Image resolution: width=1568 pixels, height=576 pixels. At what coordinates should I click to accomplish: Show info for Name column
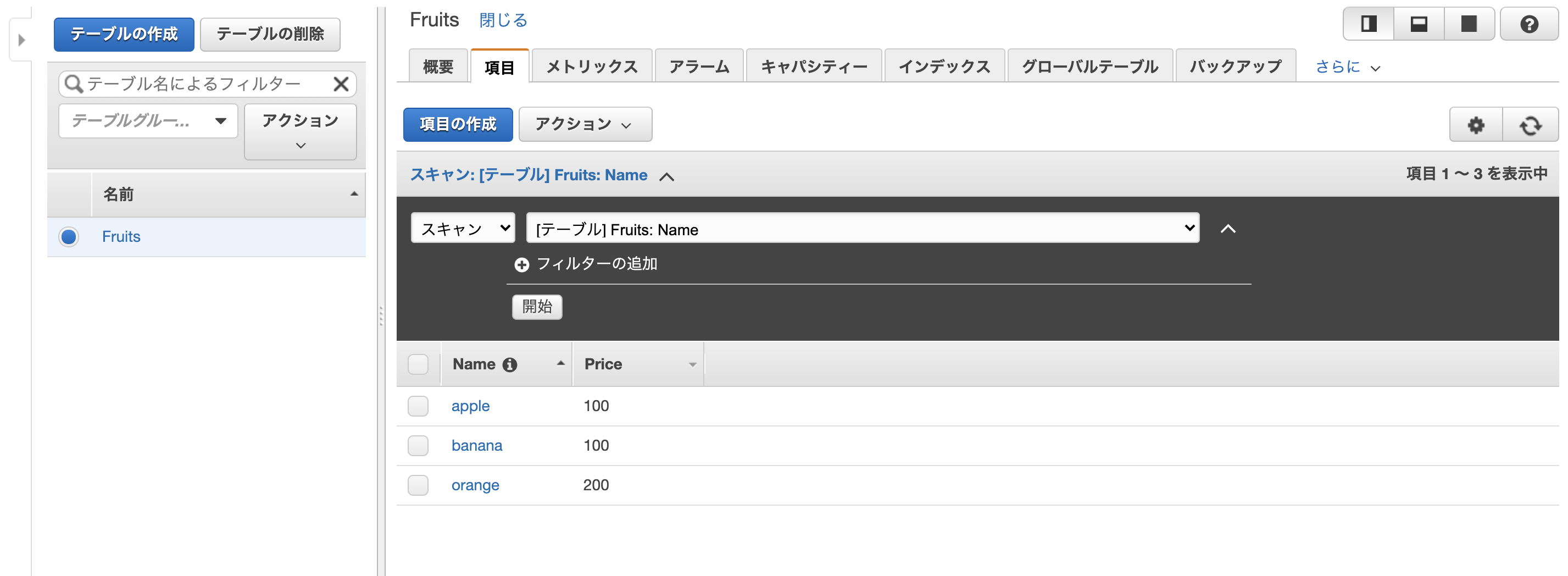pos(509,364)
